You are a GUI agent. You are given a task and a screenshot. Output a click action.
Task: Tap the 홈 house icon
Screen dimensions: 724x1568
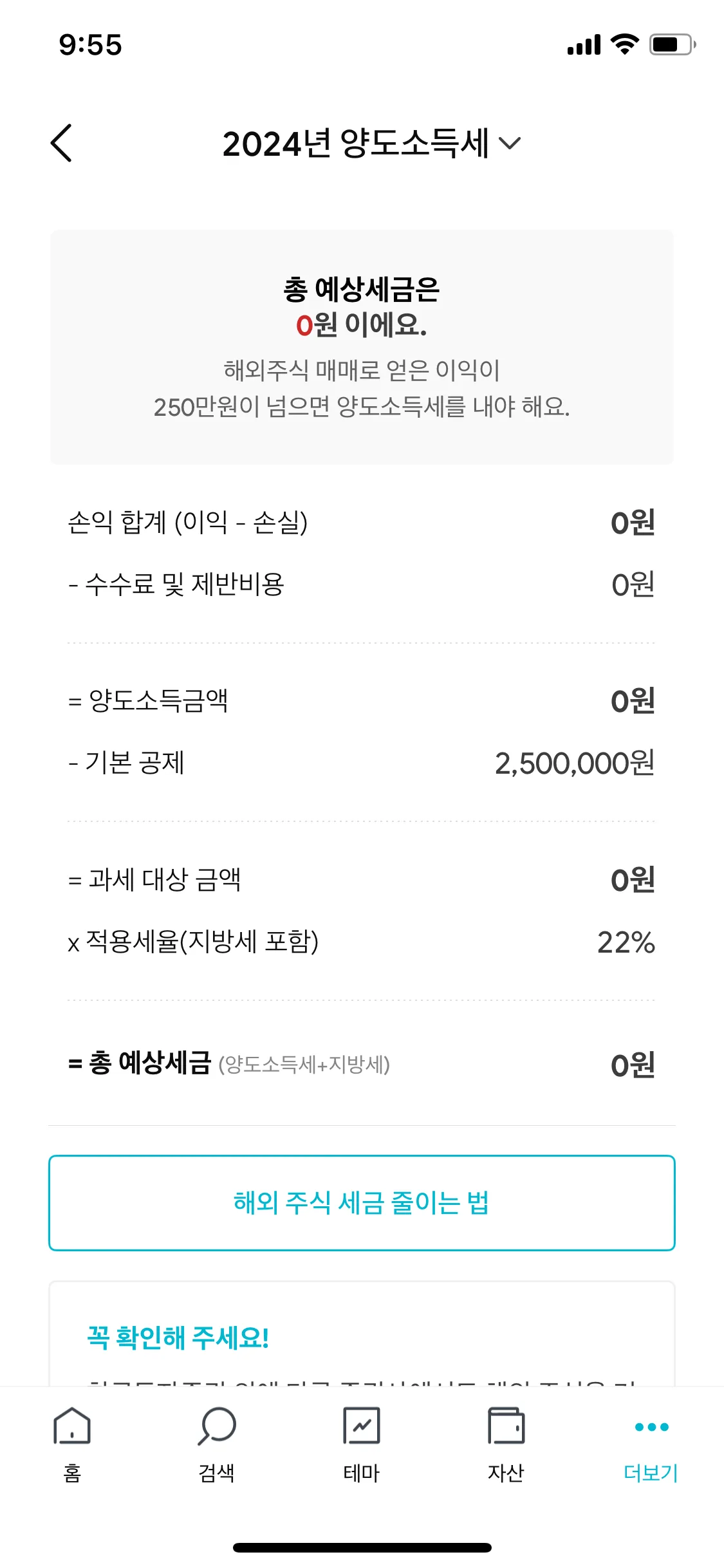pyautogui.click(x=72, y=1426)
